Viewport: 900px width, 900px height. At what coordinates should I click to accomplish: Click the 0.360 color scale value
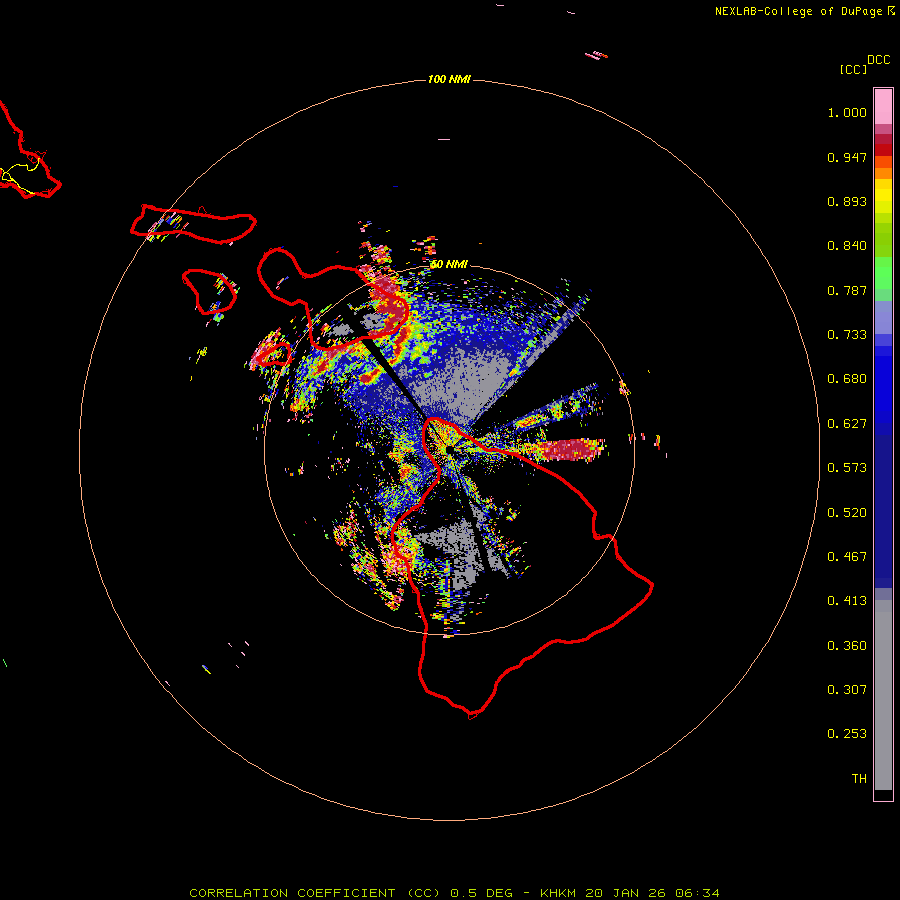[x=847, y=646]
